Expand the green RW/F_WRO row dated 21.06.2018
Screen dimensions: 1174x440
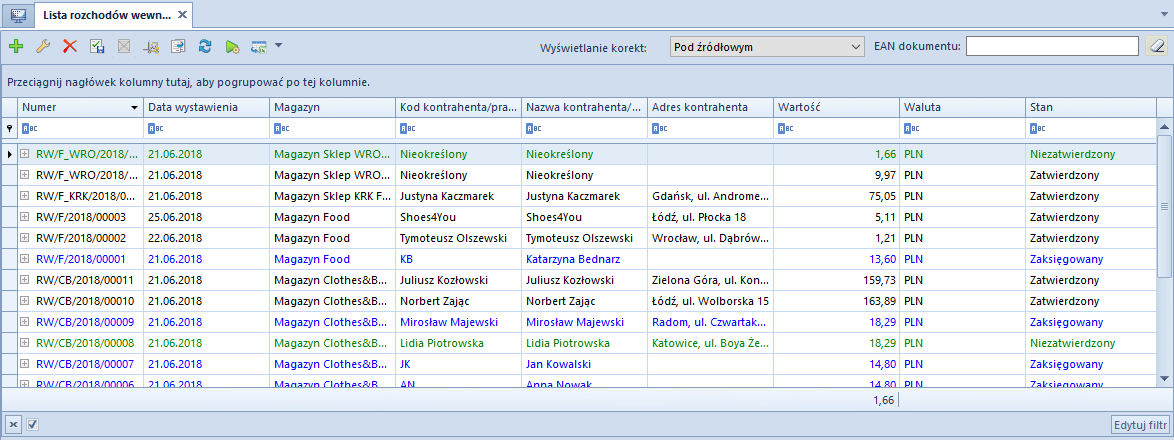click(25, 154)
